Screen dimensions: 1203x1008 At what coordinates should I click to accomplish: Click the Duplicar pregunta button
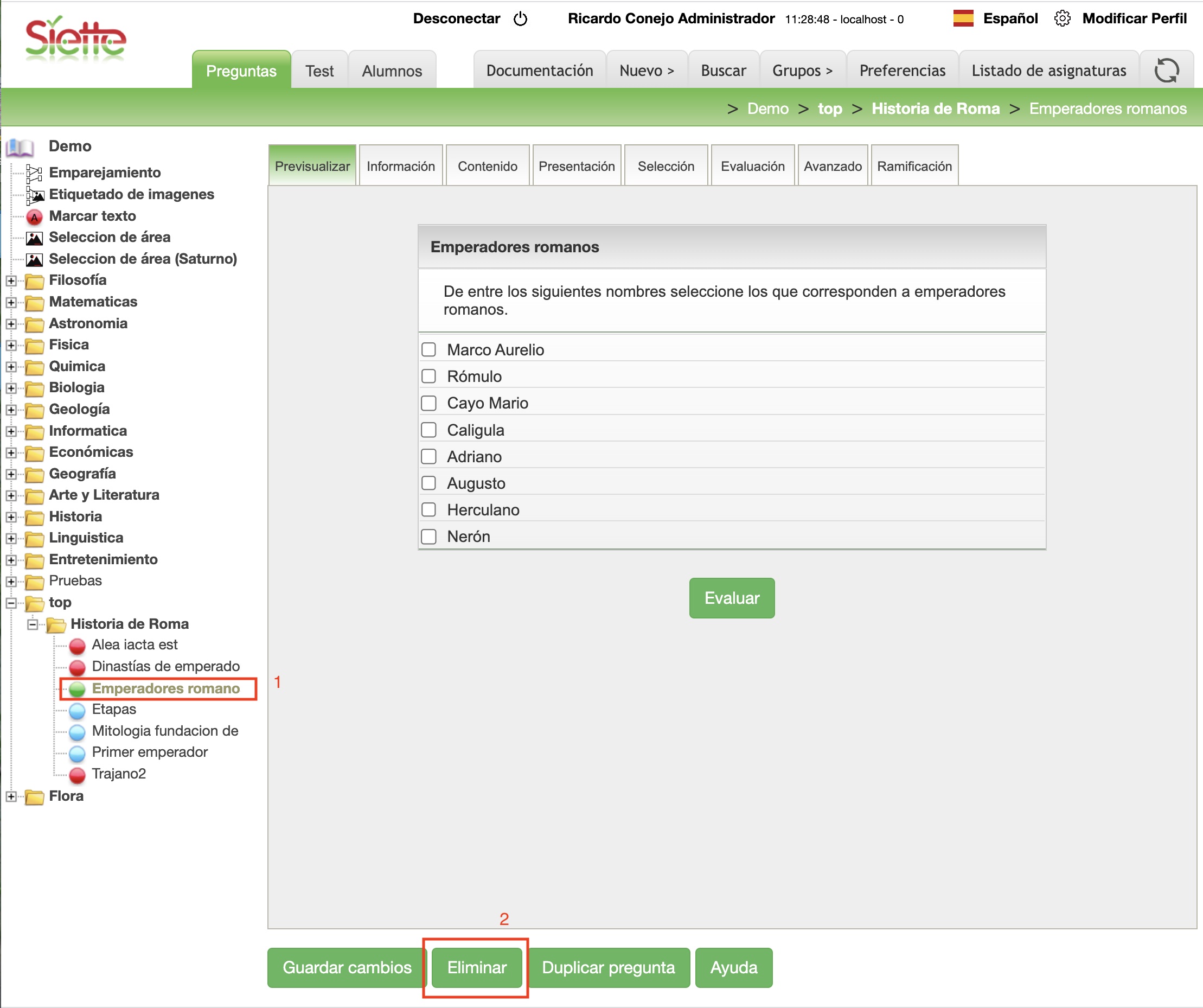point(608,967)
